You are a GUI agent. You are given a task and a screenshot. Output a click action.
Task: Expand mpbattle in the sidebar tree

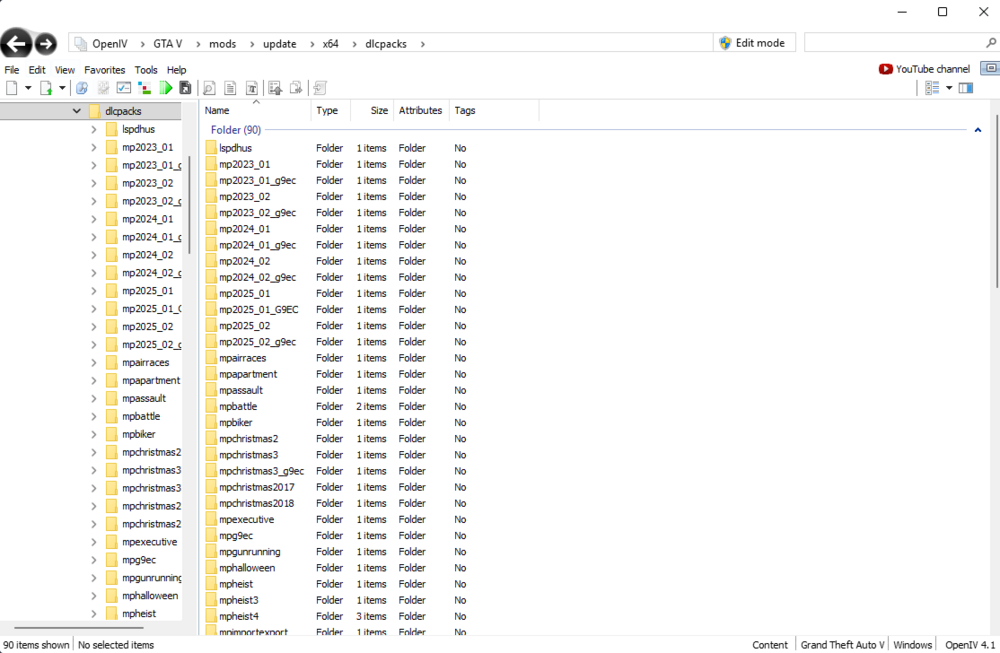(x=92, y=416)
